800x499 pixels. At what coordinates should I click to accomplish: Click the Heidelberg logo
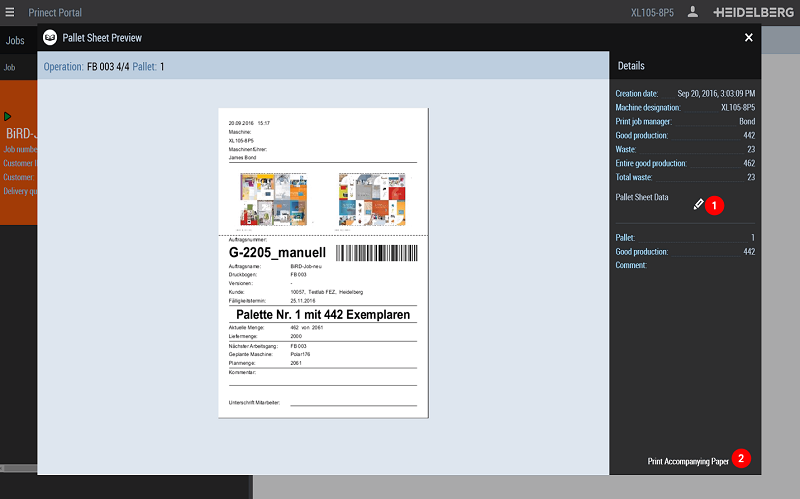(753, 13)
